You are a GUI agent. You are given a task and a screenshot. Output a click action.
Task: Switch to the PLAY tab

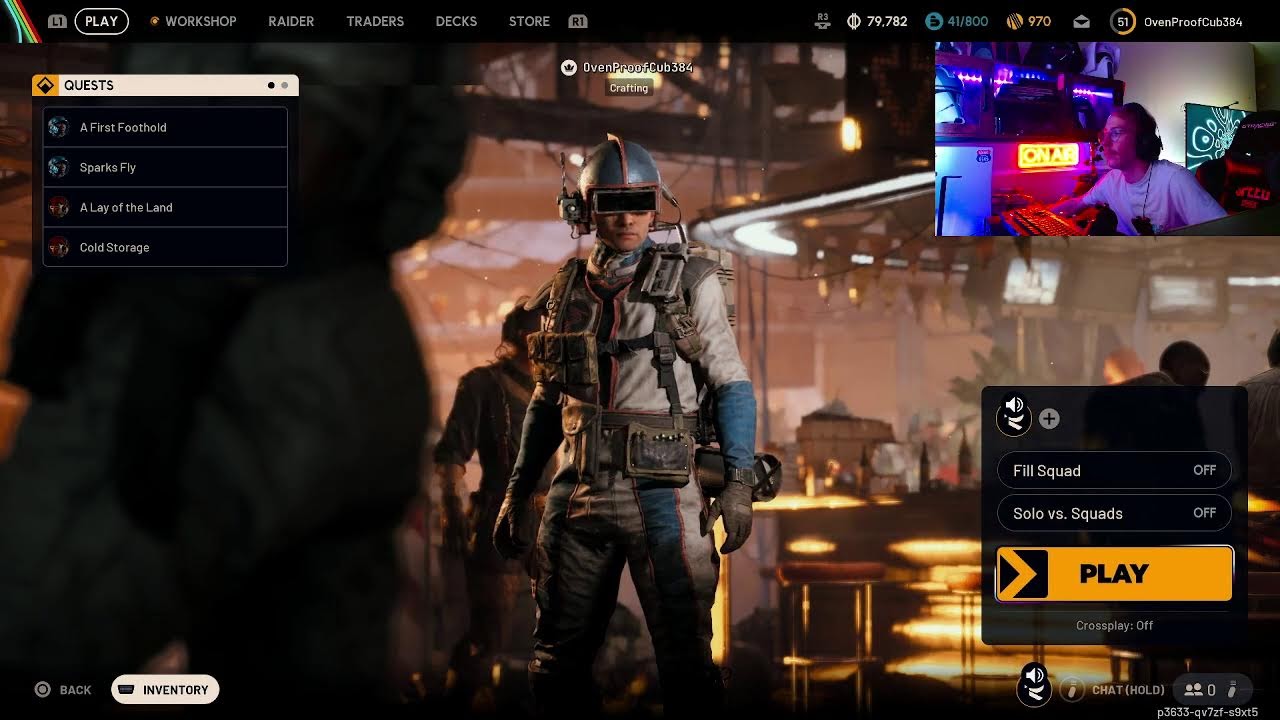click(102, 21)
